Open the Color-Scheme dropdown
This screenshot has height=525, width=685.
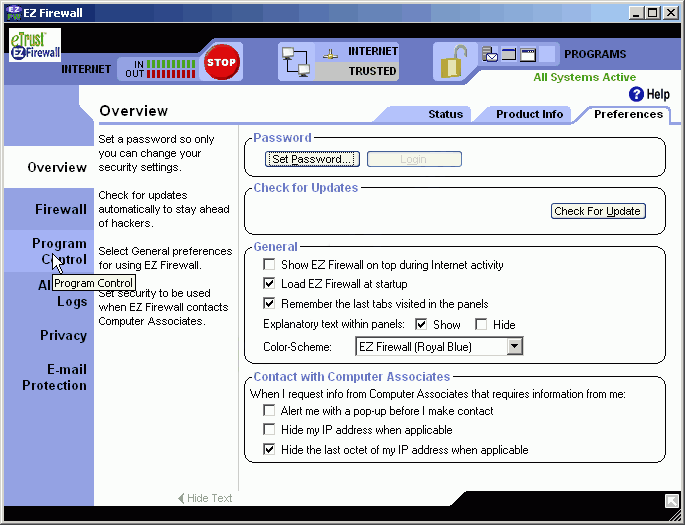click(514, 347)
